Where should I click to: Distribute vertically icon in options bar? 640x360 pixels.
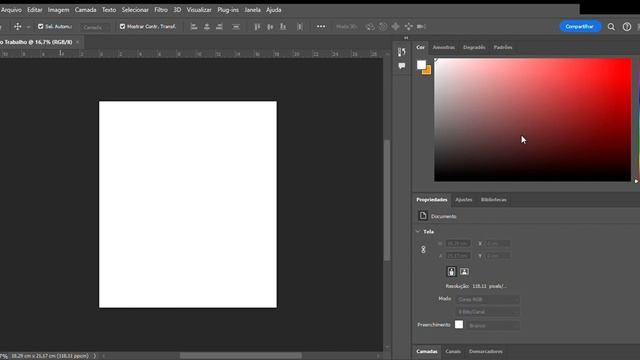(x=236, y=27)
